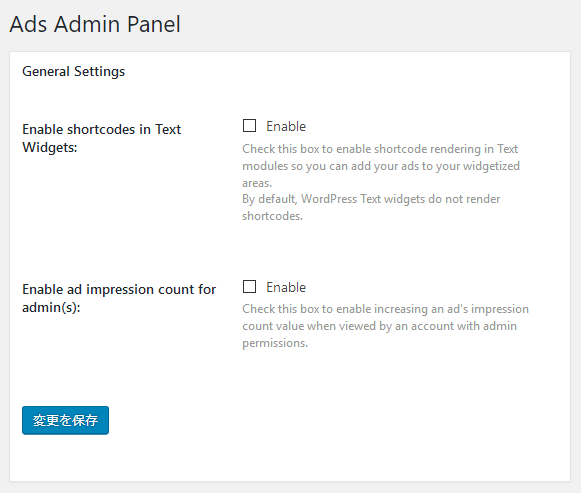Click the Enable label beside the shortcodes checkbox
The width and height of the screenshot is (581, 493).
286,126
